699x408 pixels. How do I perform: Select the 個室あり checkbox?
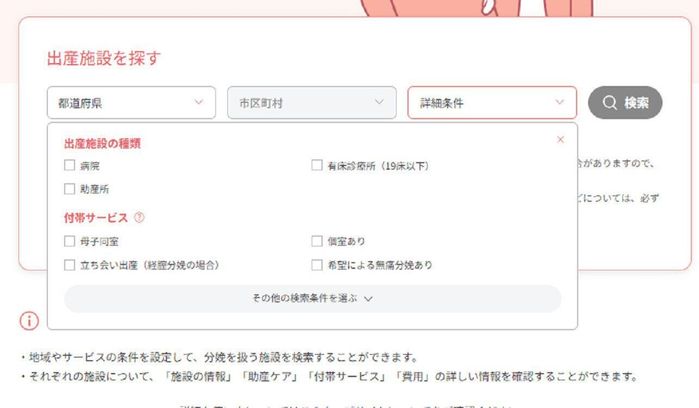click(317, 241)
